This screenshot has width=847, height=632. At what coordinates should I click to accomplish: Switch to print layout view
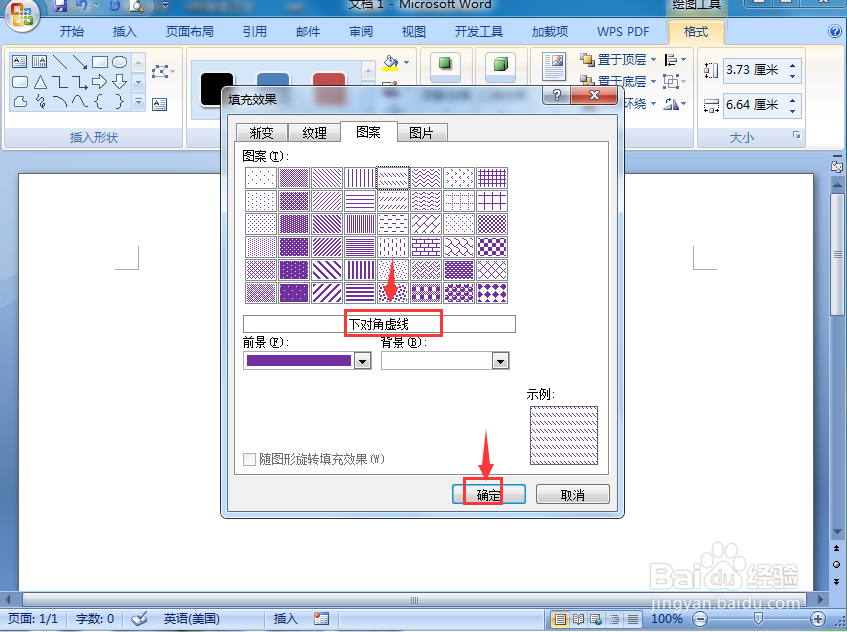(560, 619)
